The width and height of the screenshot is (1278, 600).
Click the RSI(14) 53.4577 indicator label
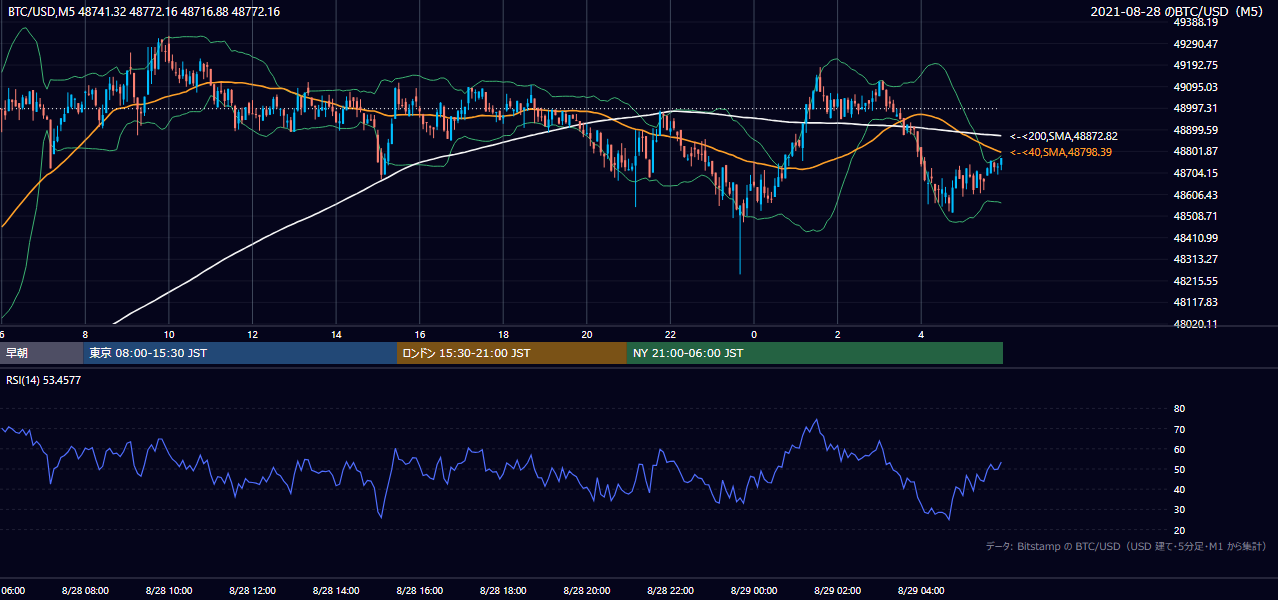tap(44, 380)
